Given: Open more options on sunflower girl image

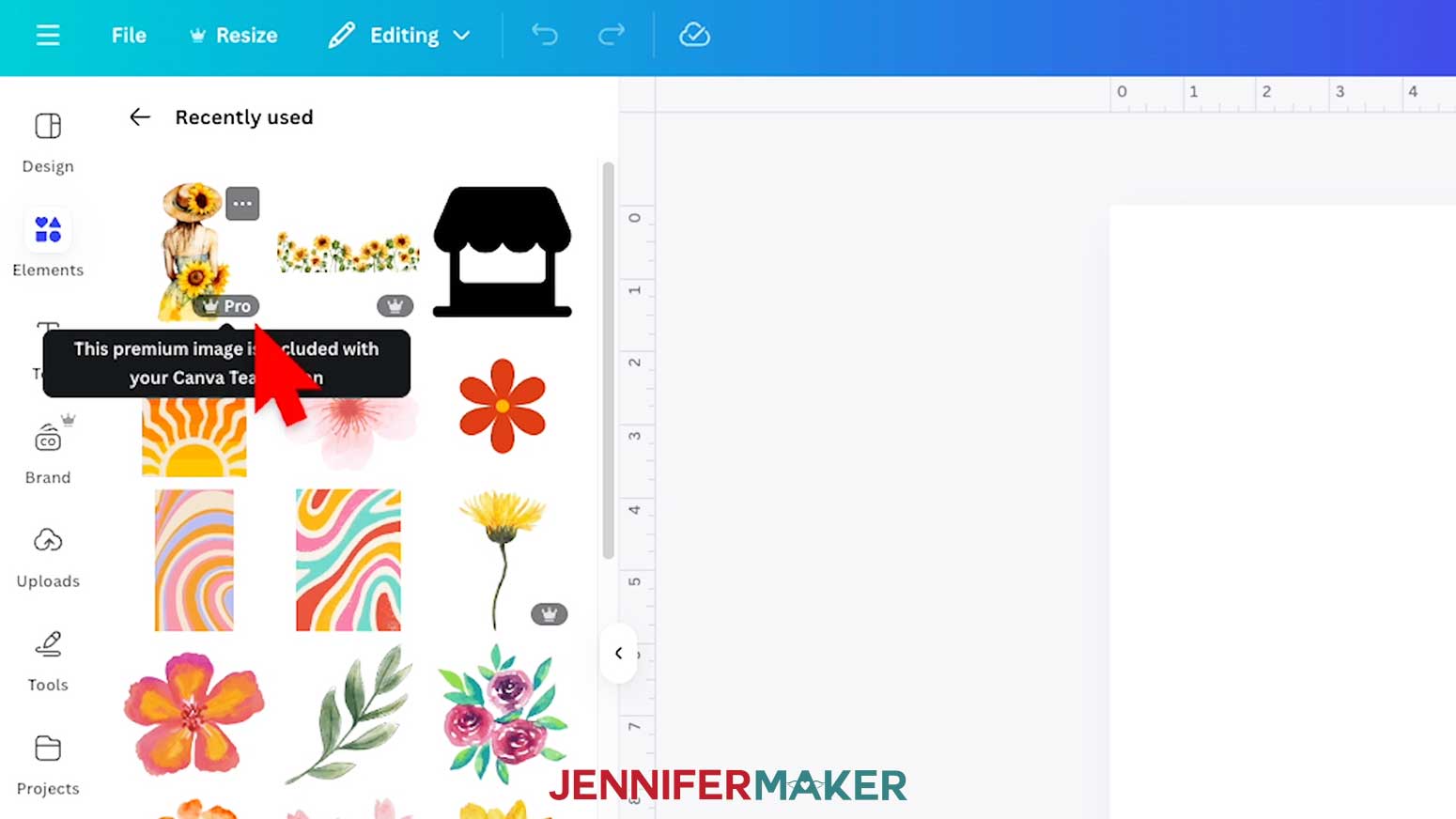Looking at the screenshot, I should tap(242, 203).
